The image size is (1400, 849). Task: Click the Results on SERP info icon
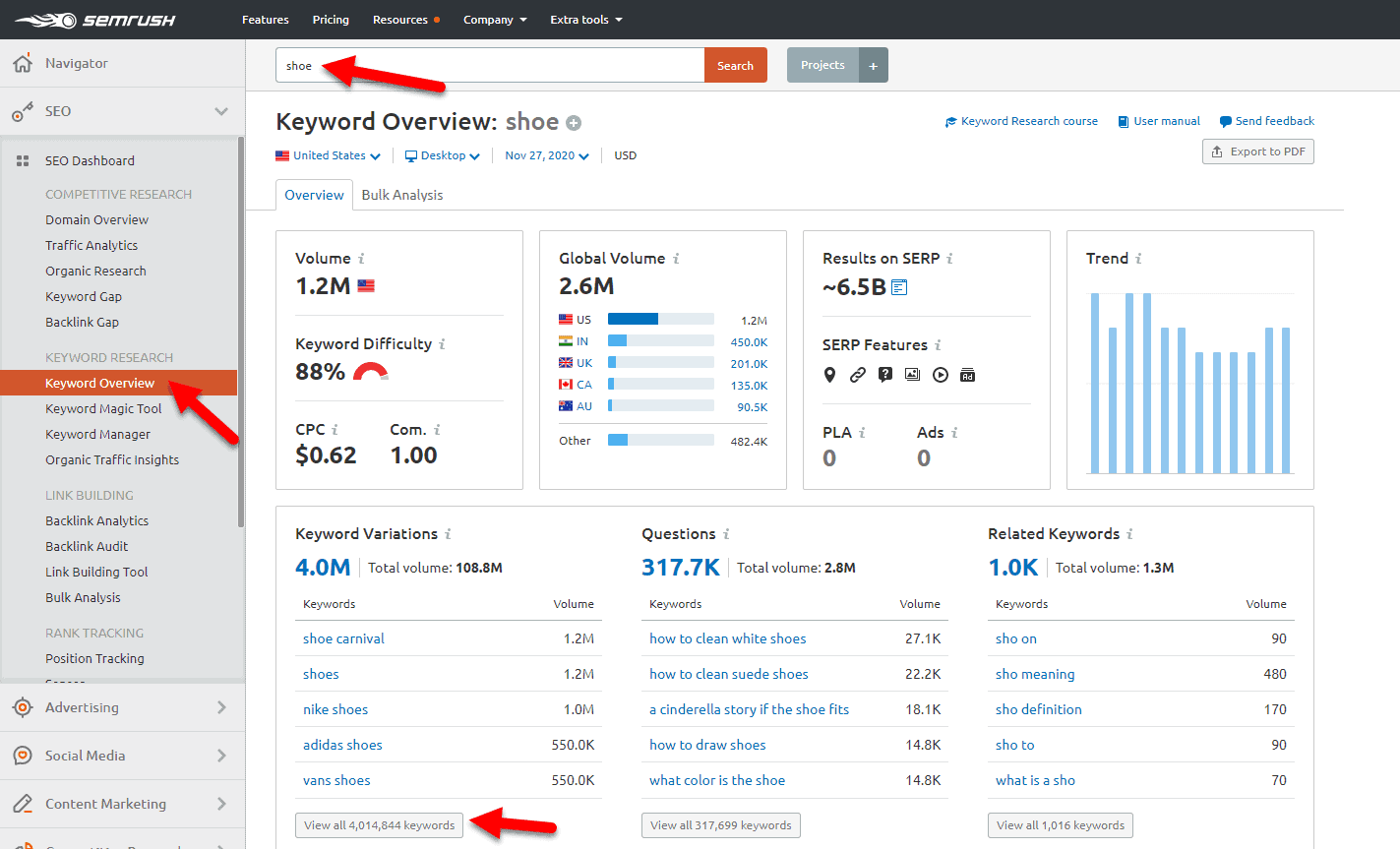pos(949,259)
